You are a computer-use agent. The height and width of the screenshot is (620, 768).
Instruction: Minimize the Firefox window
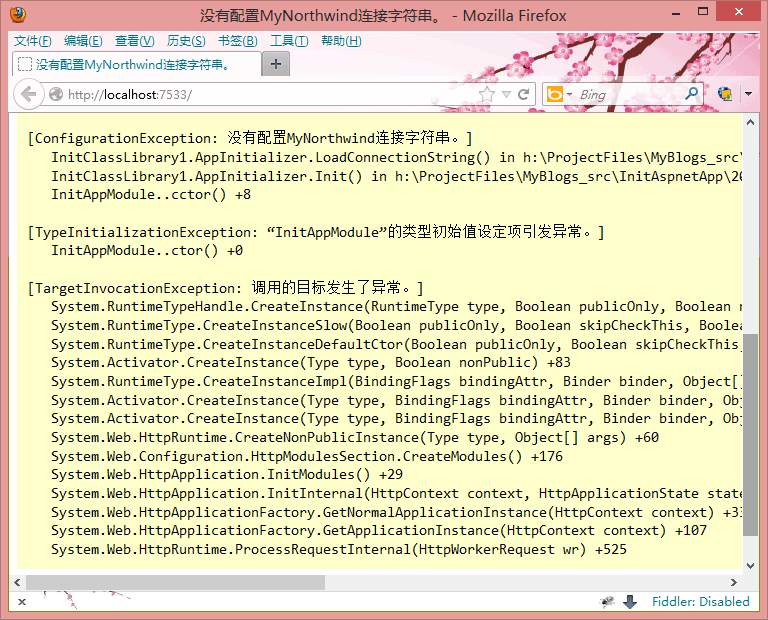676,12
